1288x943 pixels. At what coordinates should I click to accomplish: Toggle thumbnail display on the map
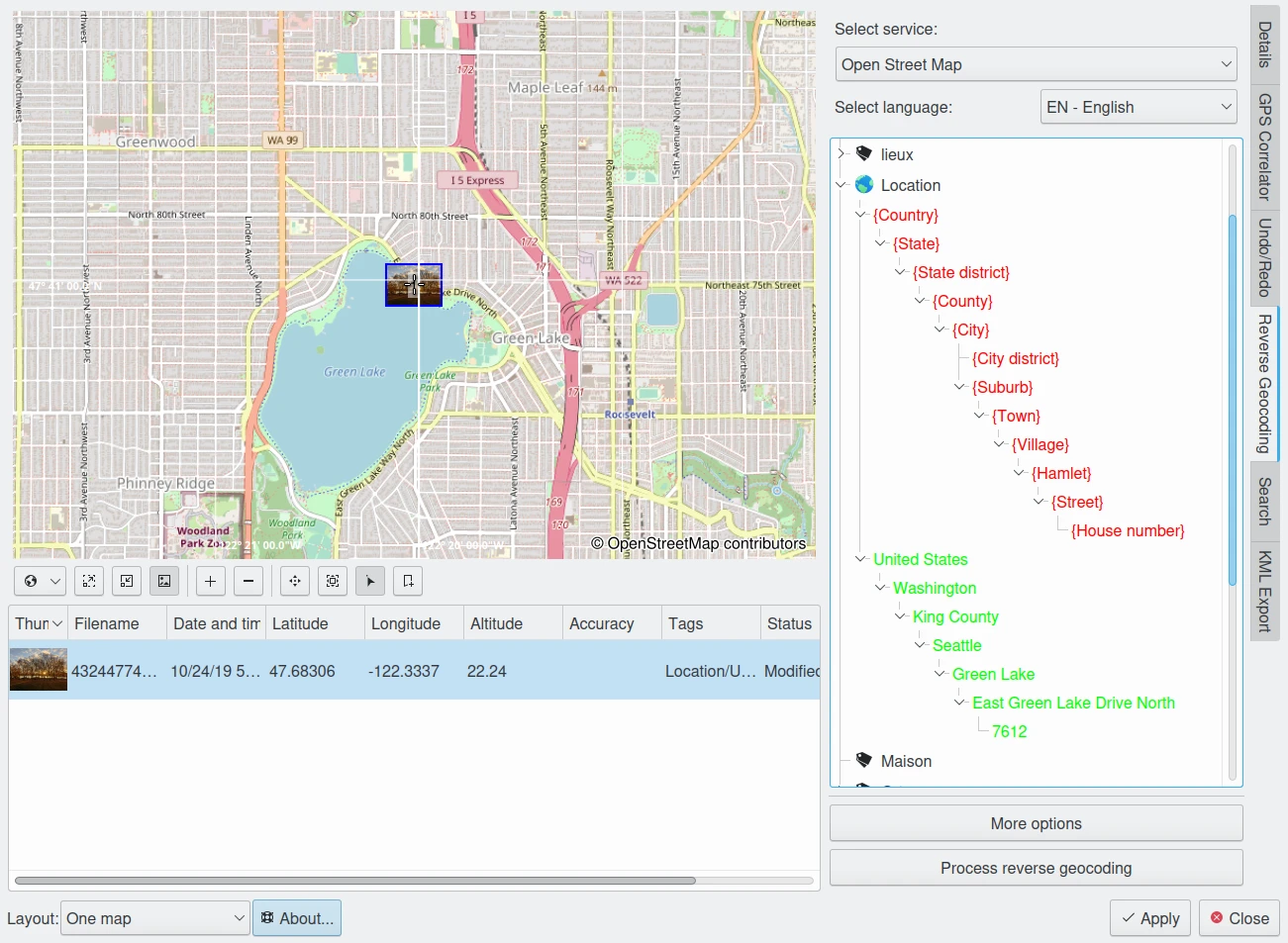coord(164,582)
